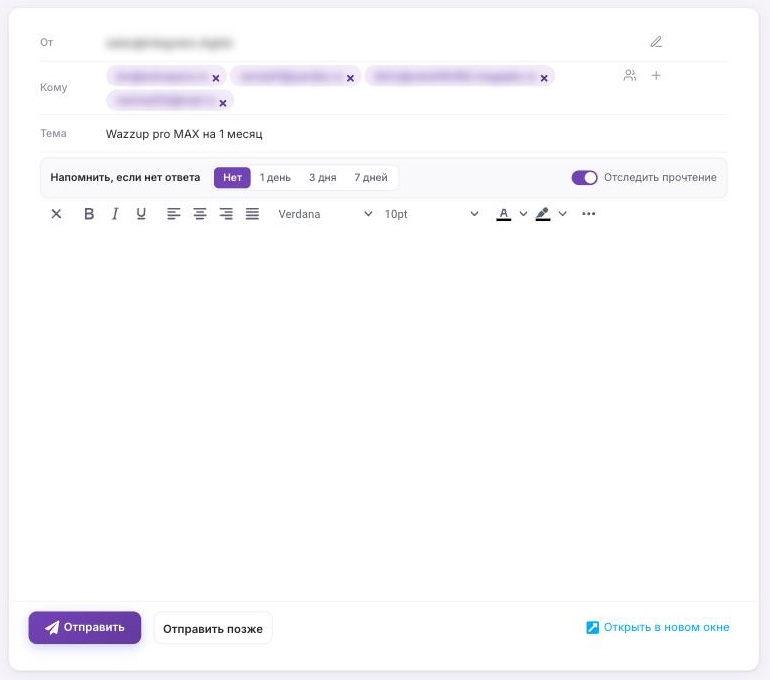Select the 7 дней reminder option
This screenshot has height=680, width=770.
tap(371, 177)
